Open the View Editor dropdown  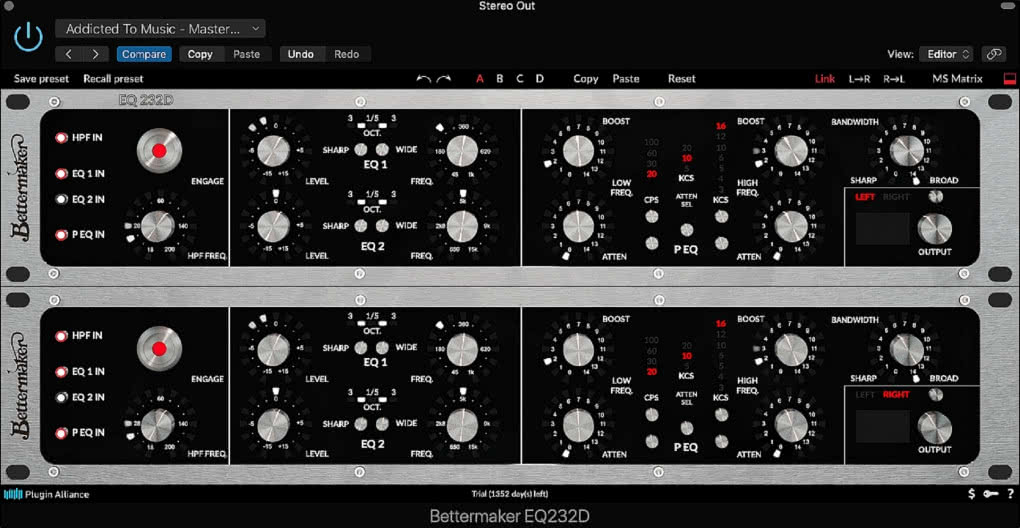[x=947, y=54]
